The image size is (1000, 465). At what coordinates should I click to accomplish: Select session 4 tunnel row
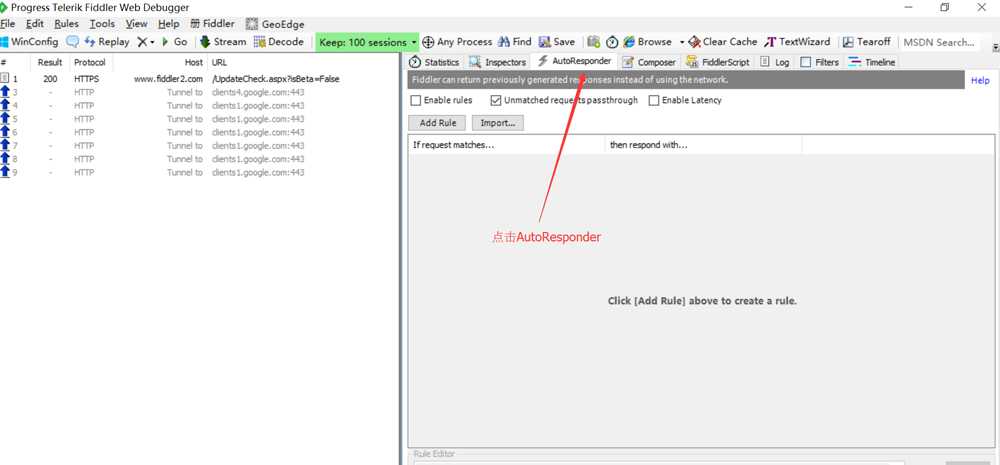(x=198, y=106)
